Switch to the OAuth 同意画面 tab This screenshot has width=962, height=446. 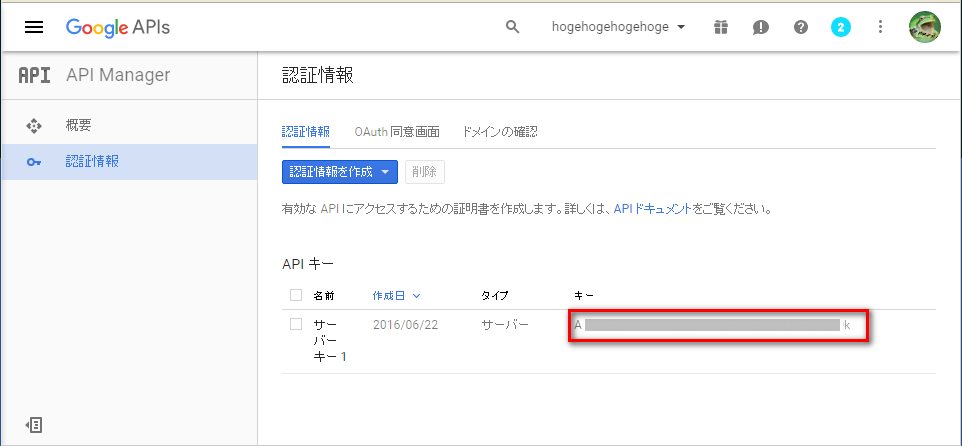pos(397,132)
